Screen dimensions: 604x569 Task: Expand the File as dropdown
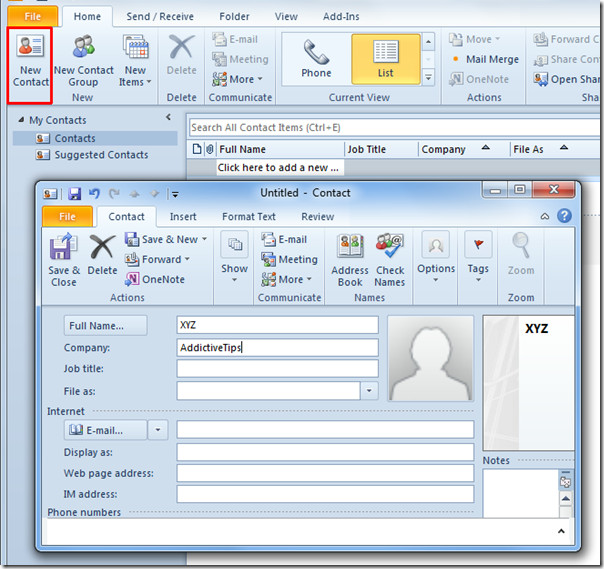pyautogui.click(x=369, y=391)
